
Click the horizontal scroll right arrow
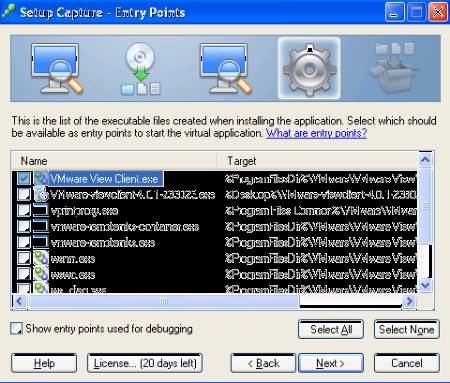coord(409,301)
